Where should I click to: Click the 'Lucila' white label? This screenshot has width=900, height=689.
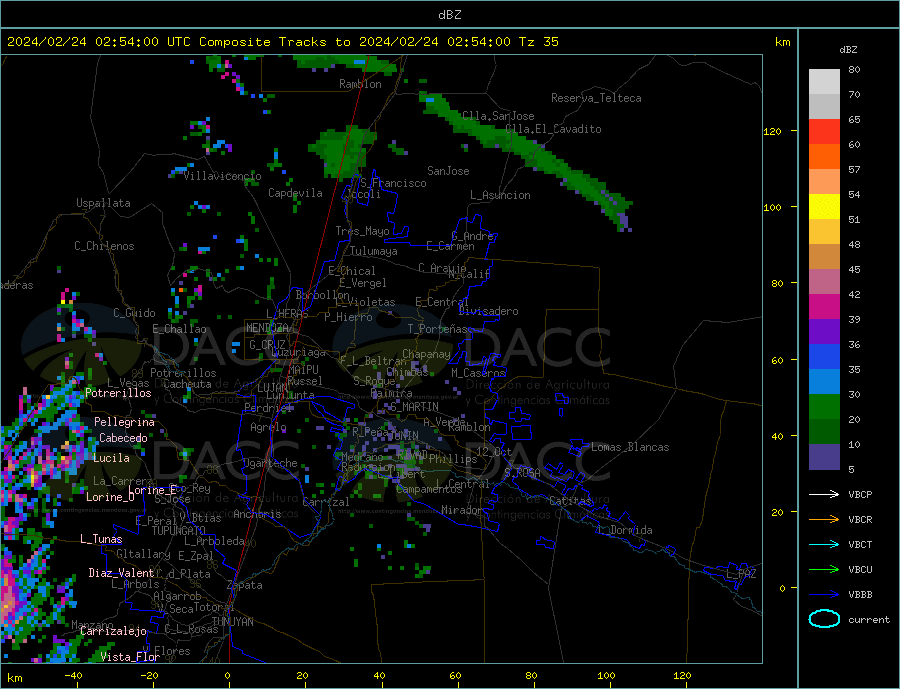point(111,458)
